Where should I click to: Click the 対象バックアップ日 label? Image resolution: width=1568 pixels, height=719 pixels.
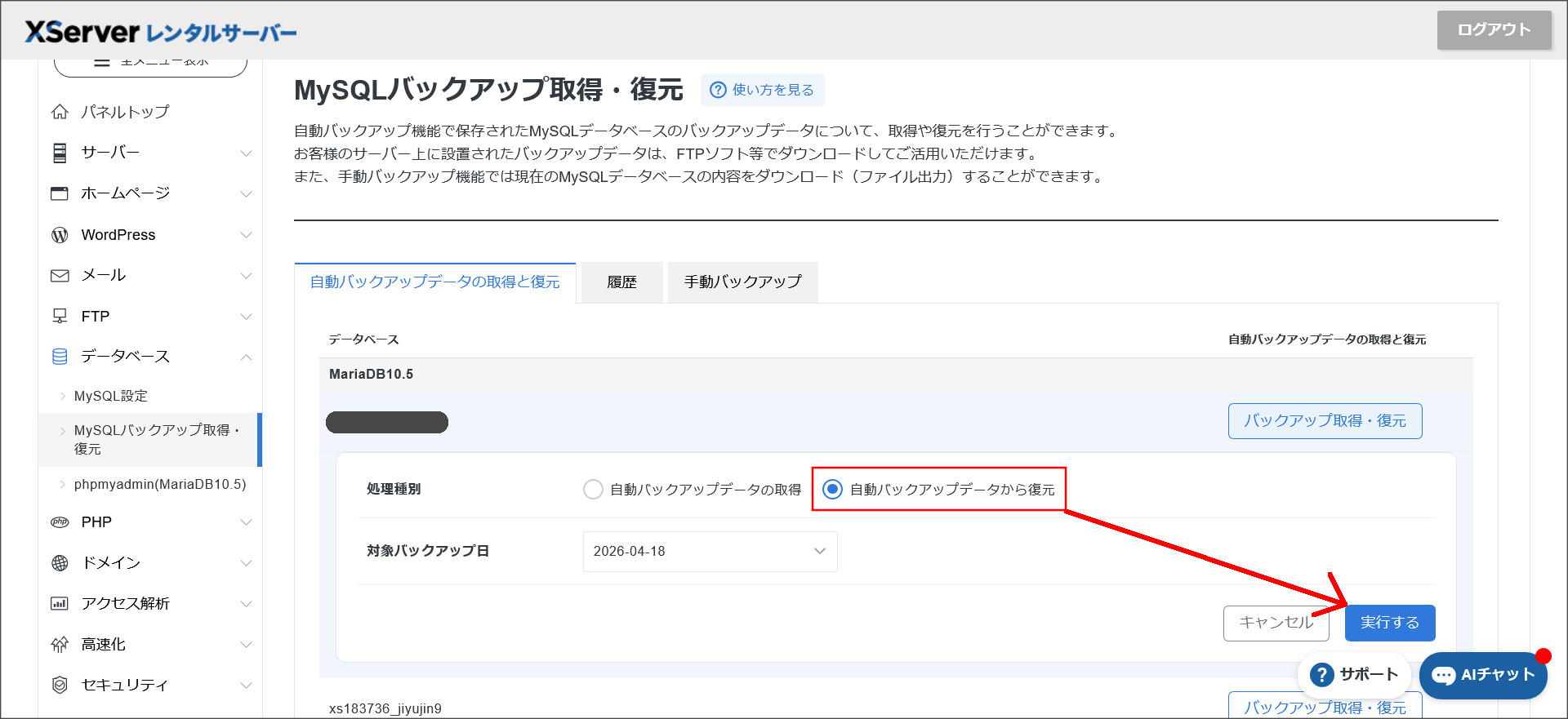[x=428, y=552]
